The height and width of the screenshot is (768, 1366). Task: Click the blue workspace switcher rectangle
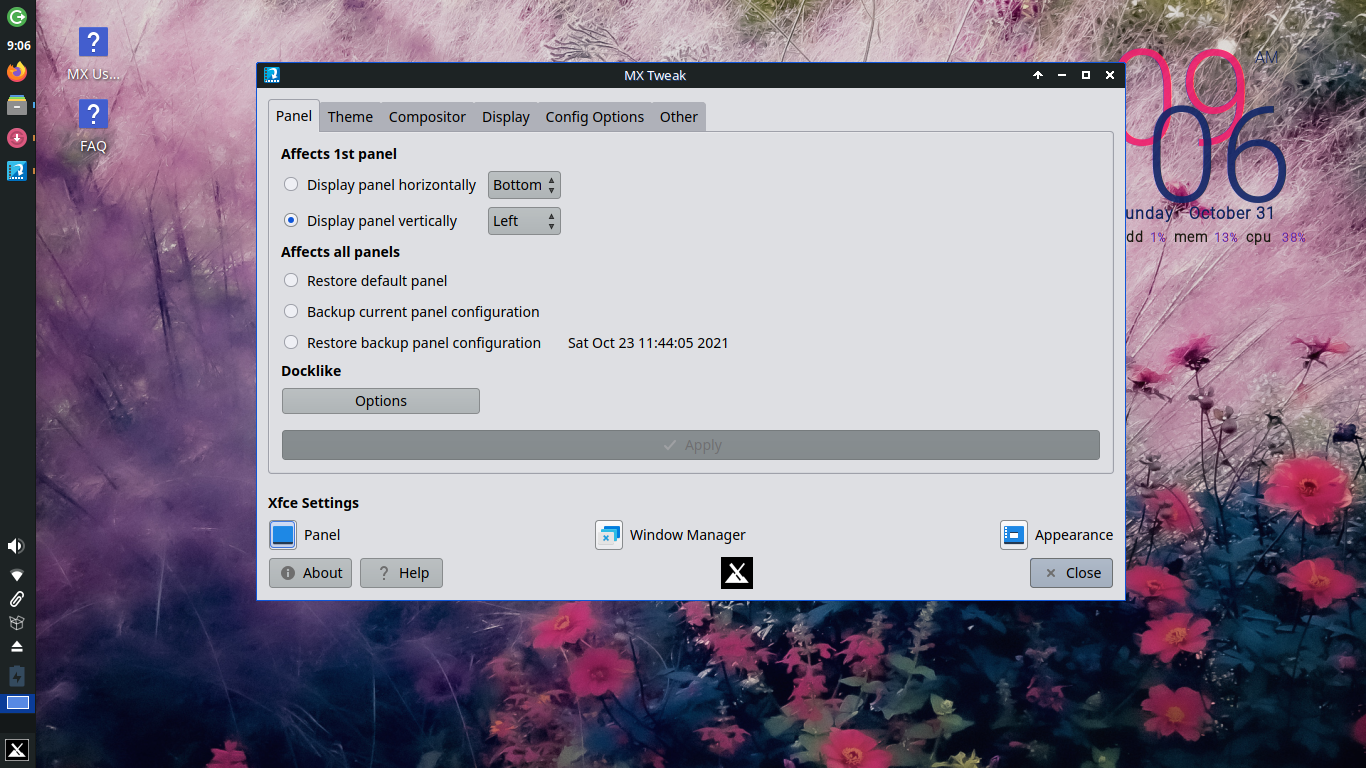pyautogui.click(x=18, y=703)
